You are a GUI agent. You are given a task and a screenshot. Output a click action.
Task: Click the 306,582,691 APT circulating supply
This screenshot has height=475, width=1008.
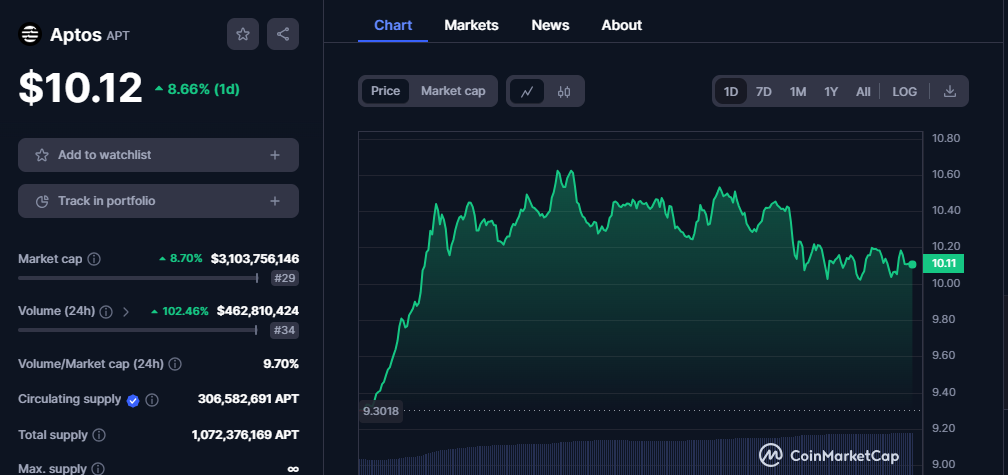click(248, 399)
